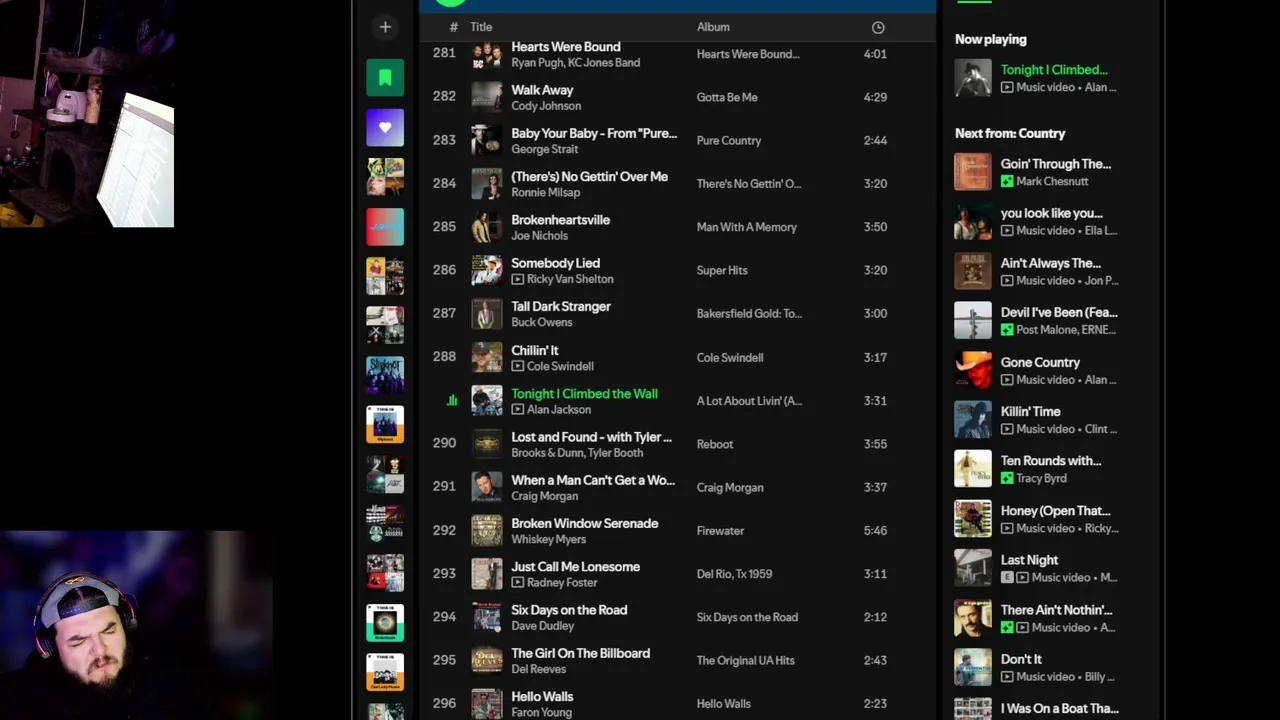This screenshot has width=1280, height=720.
Task: Open album Del Rio, Tx 1959
Action: (735, 574)
